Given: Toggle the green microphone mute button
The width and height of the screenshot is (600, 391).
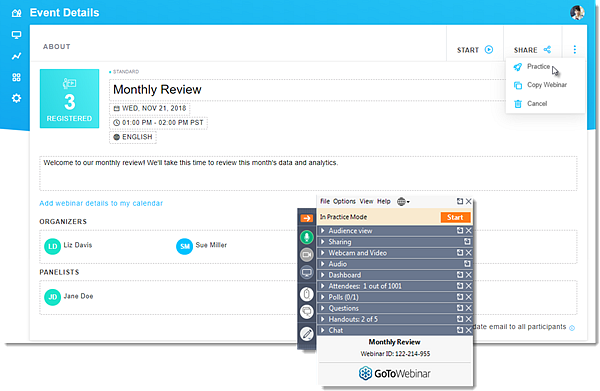Looking at the screenshot, I should (x=307, y=237).
